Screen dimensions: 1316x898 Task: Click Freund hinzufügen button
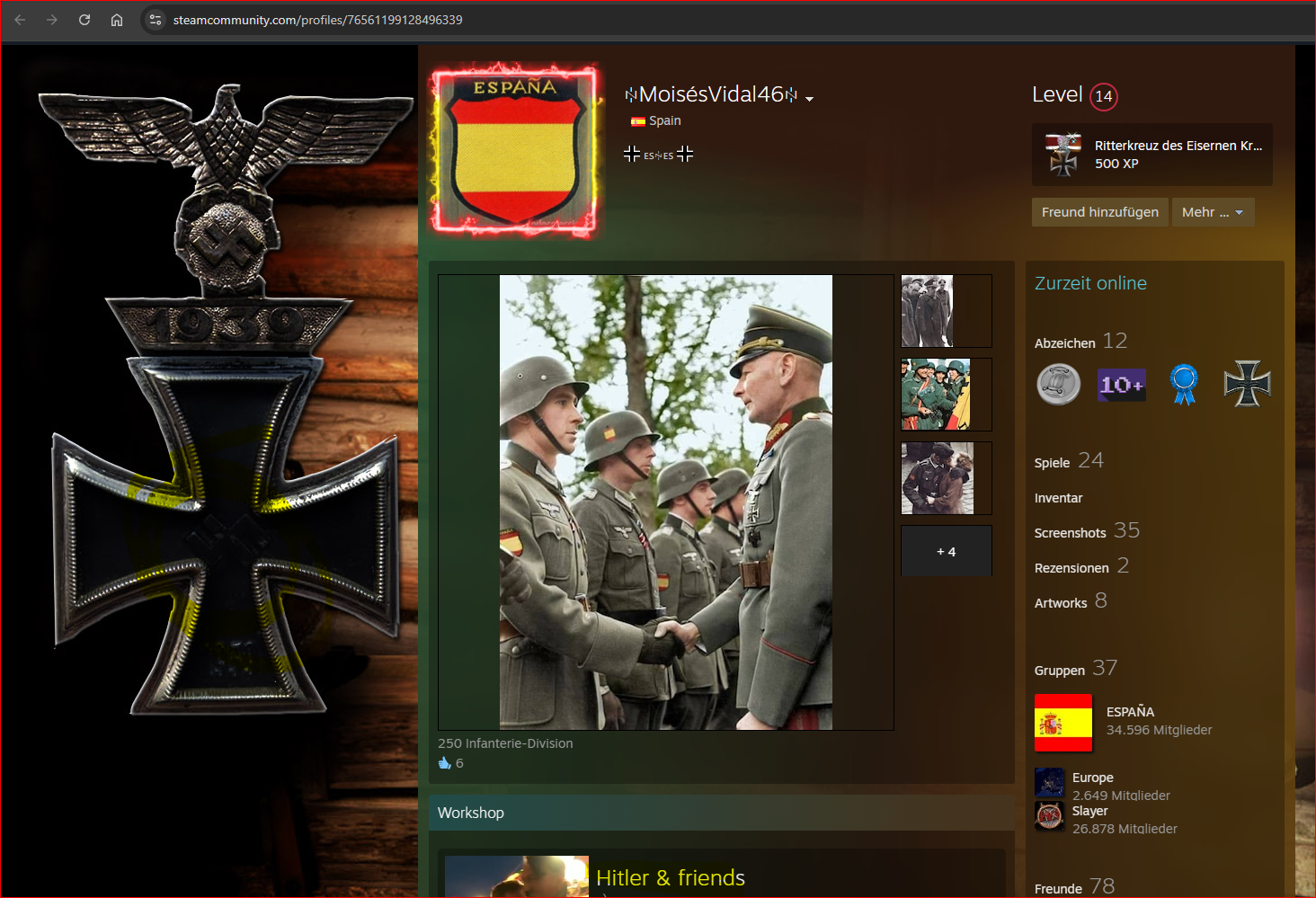(1099, 212)
